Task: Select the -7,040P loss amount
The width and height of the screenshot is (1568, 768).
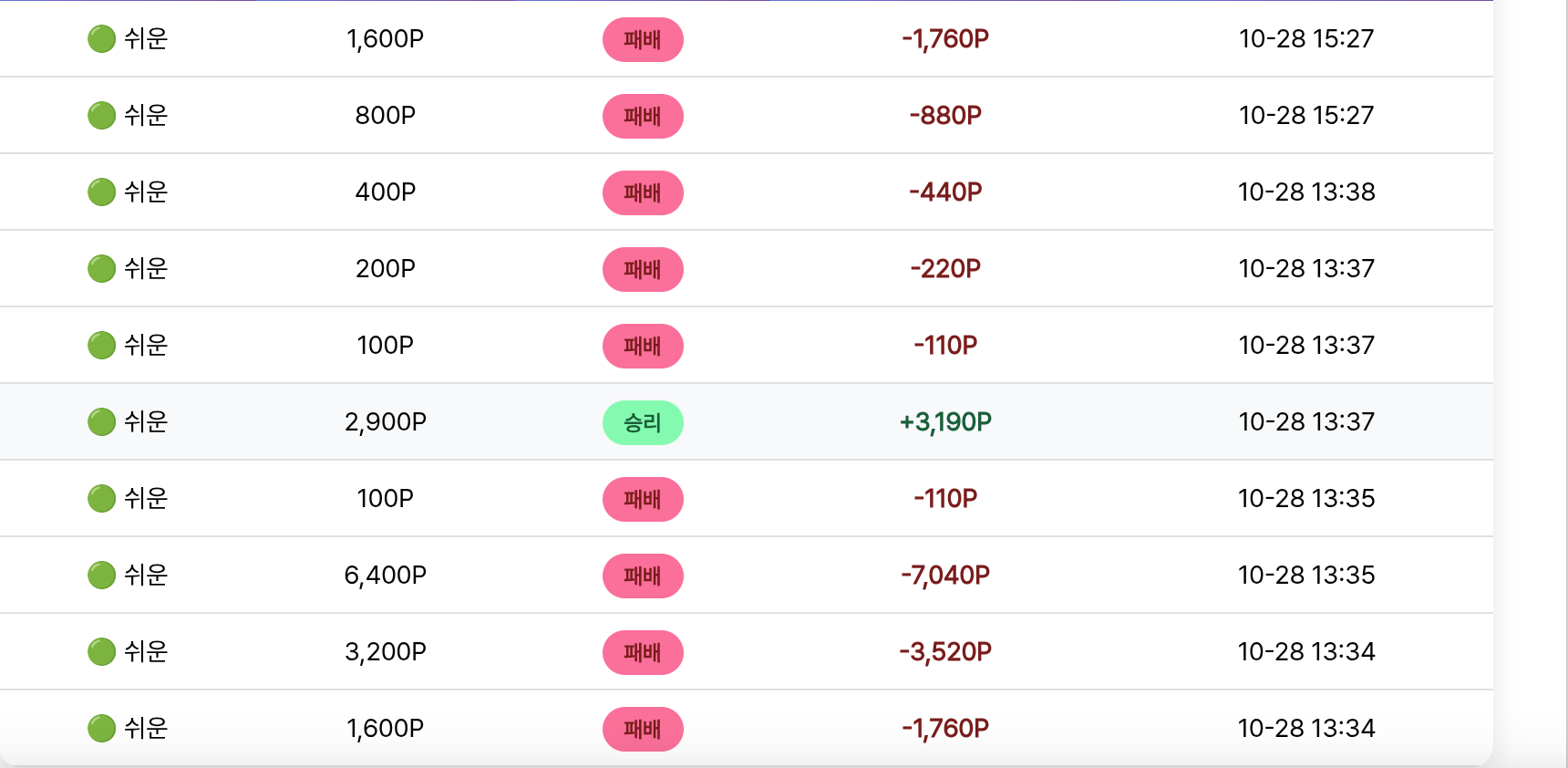Action: 945,575
